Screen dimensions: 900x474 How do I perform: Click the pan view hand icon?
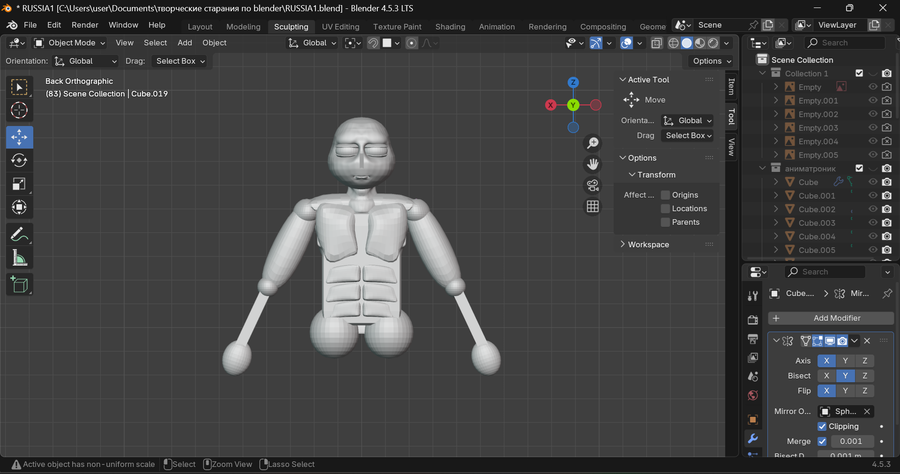coord(592,164)
